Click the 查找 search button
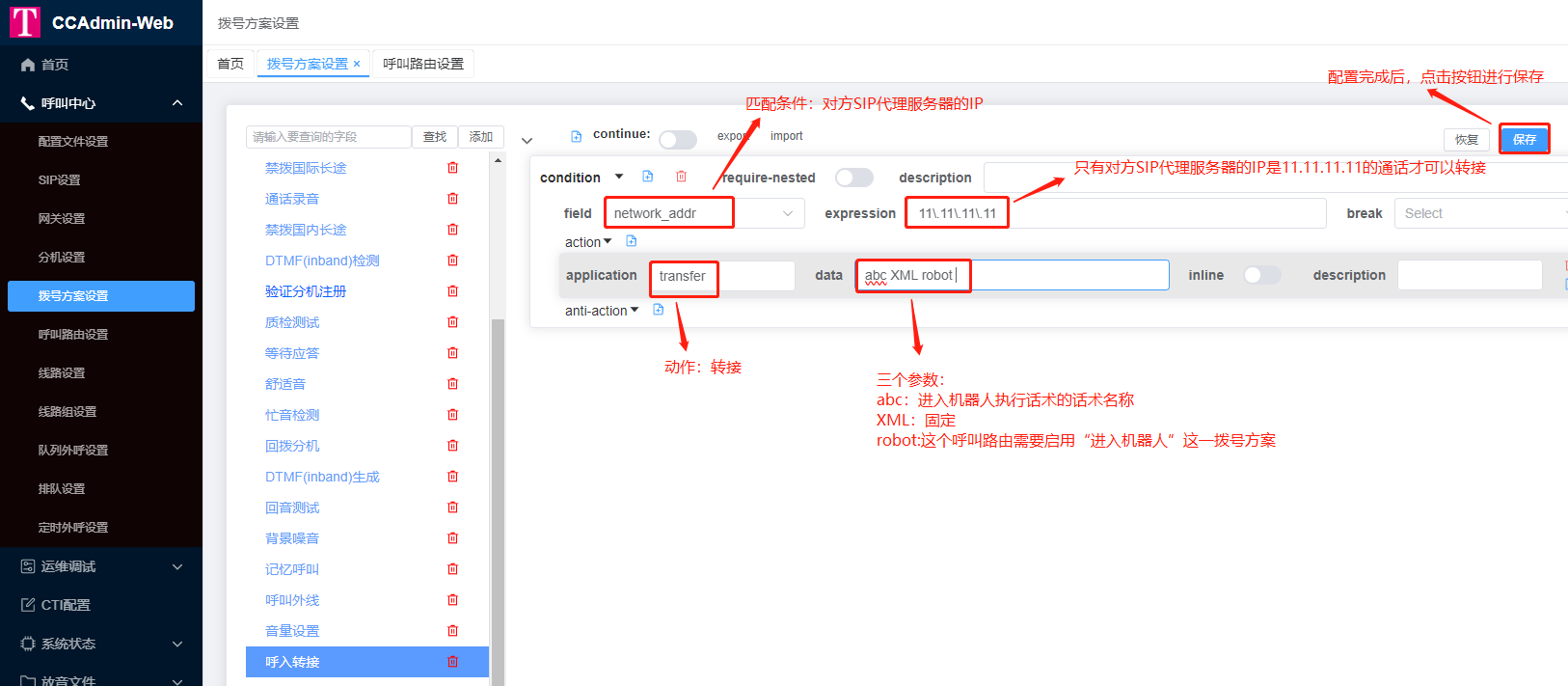 pos(435,137)
